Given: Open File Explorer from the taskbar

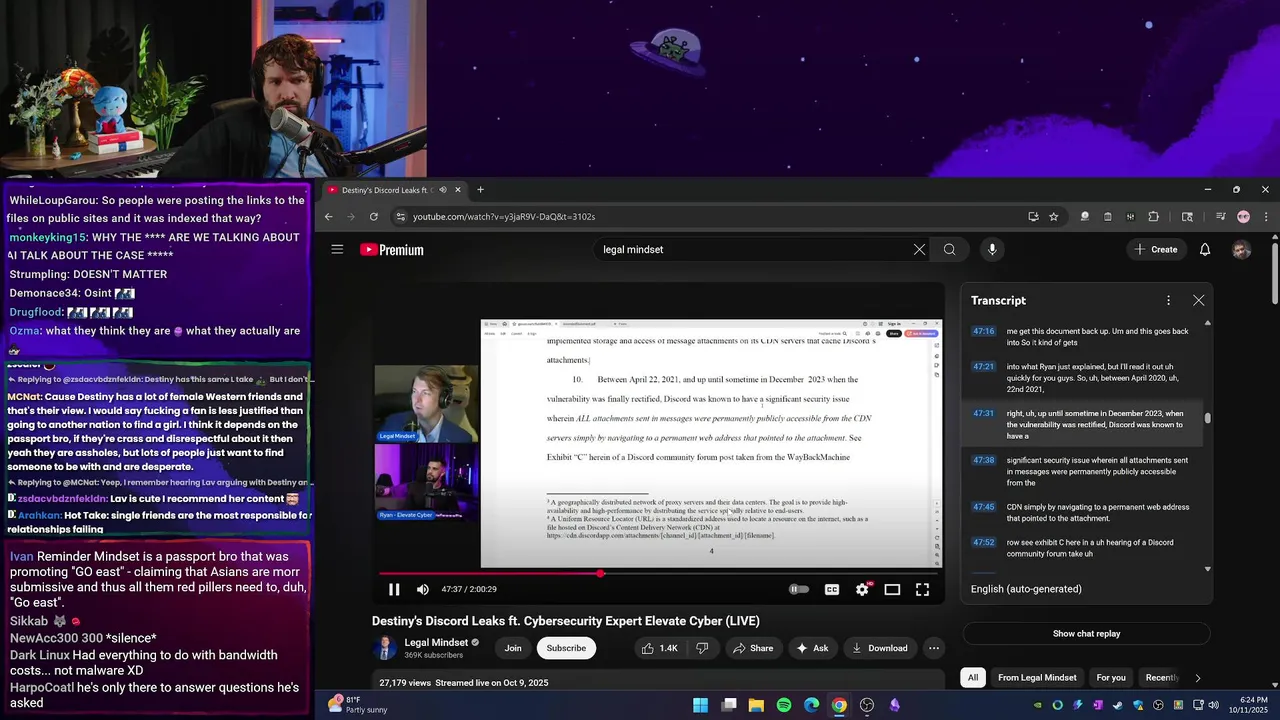Looking at the screenshot, I should tap(756, 705).
